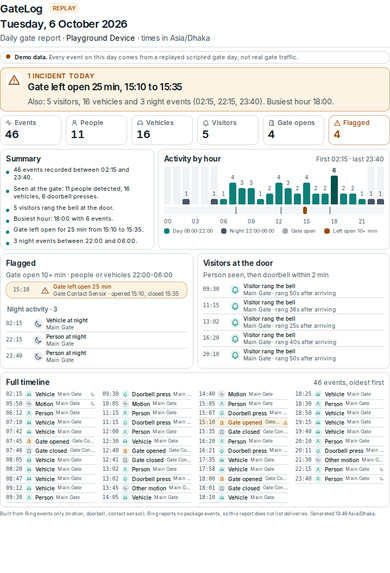Click the Gate opens card door icon
This screenshot has height=573, width=390.
(271, 123)
